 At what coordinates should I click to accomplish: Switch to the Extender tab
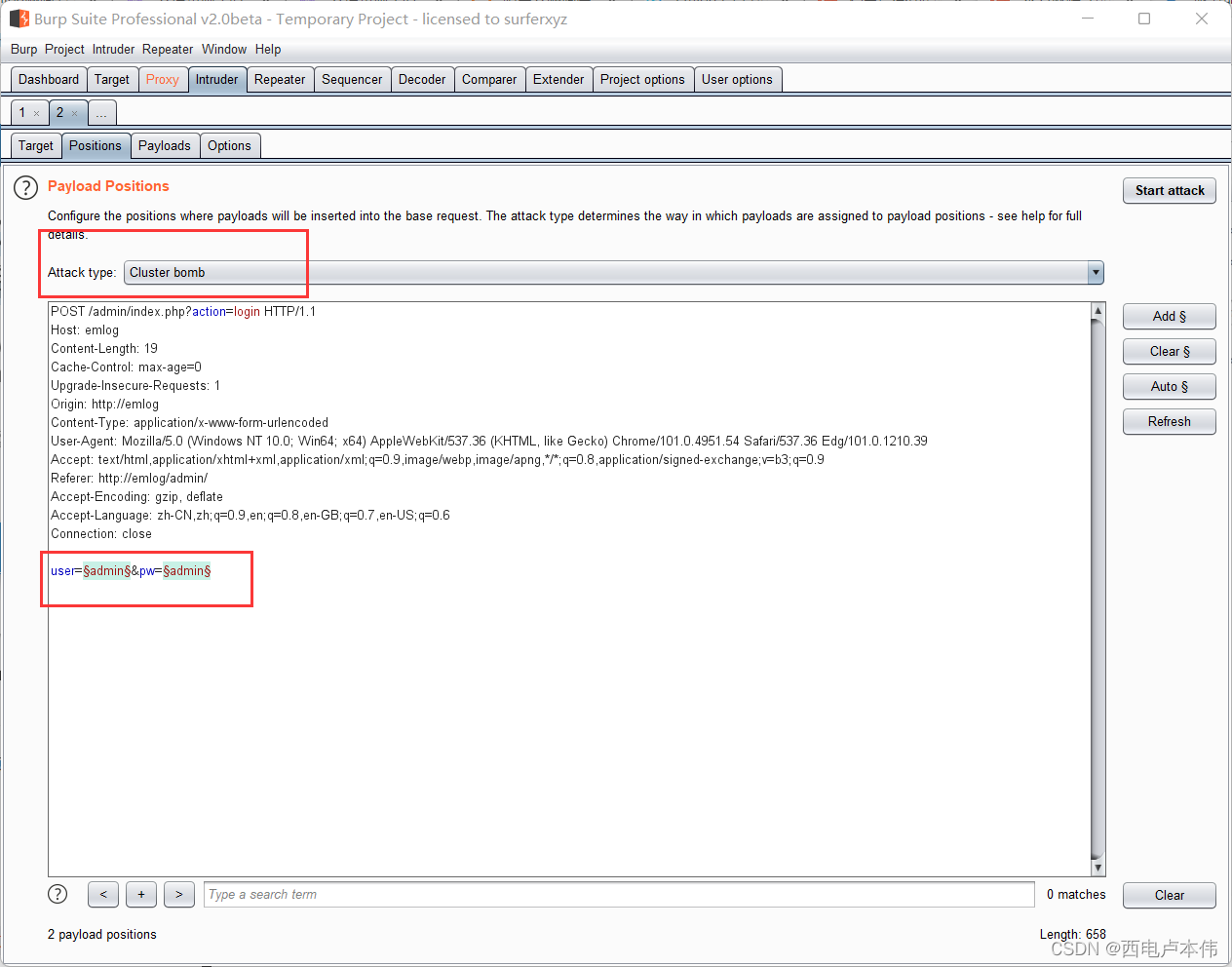coord(558,80)
